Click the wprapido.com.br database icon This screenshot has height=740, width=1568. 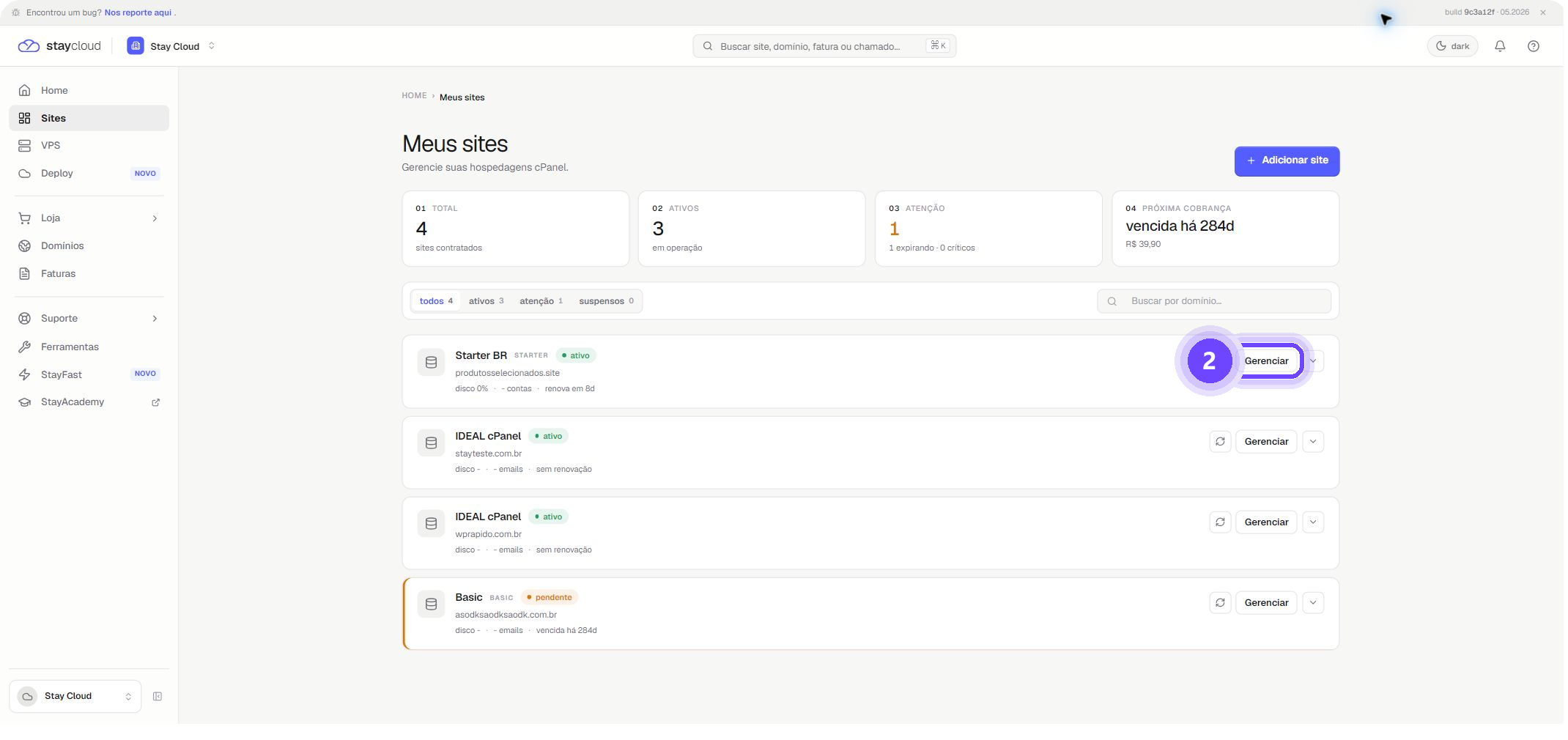tap(431, 523)
